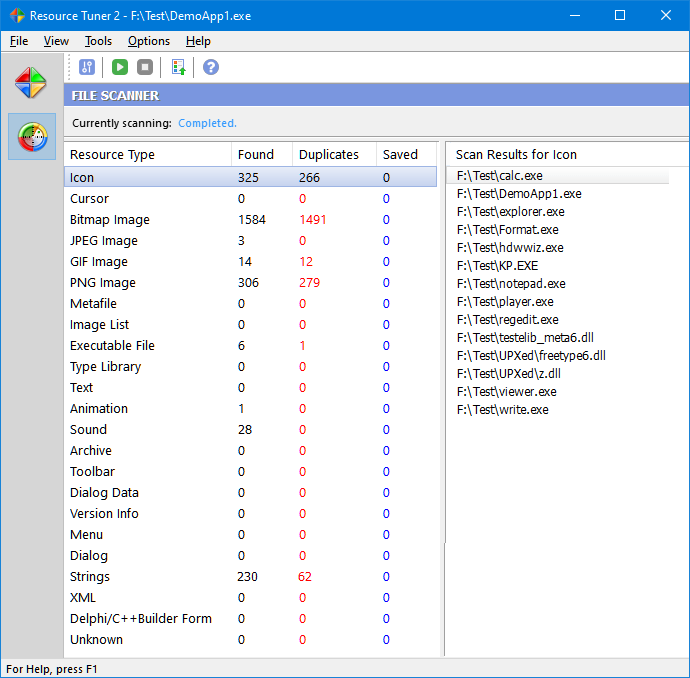Select the Metafile row
This screenshot has width=690, height=678.
pos(250,304)
